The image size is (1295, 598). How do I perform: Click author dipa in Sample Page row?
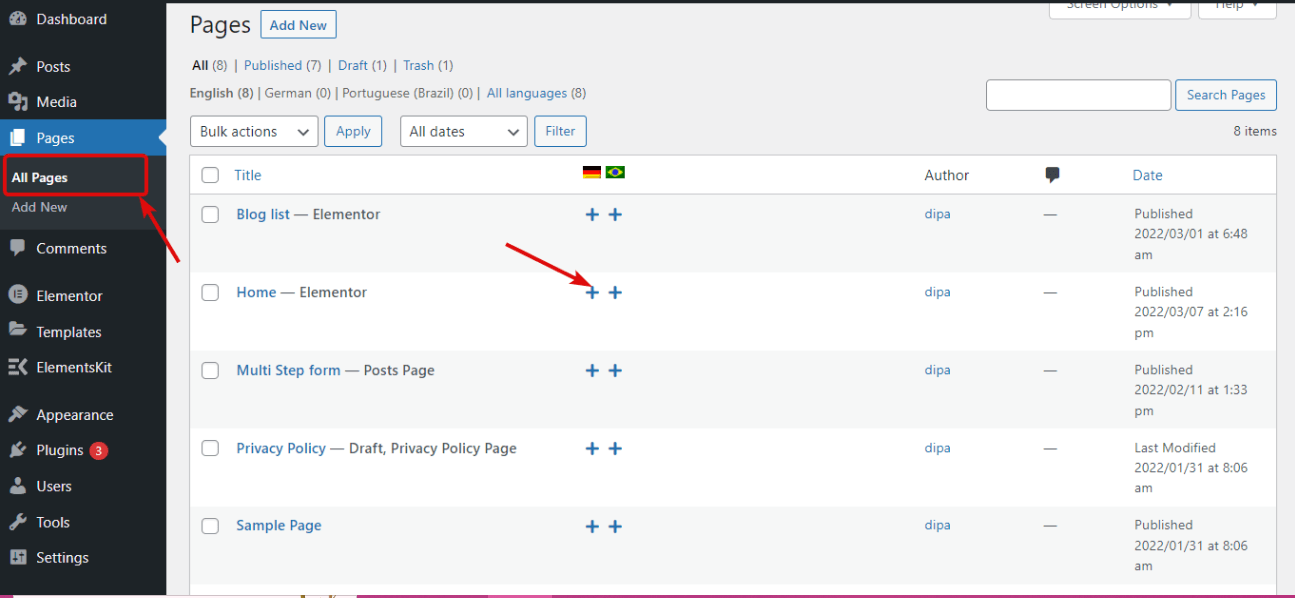pyautogui.click(x=937, y=525)
